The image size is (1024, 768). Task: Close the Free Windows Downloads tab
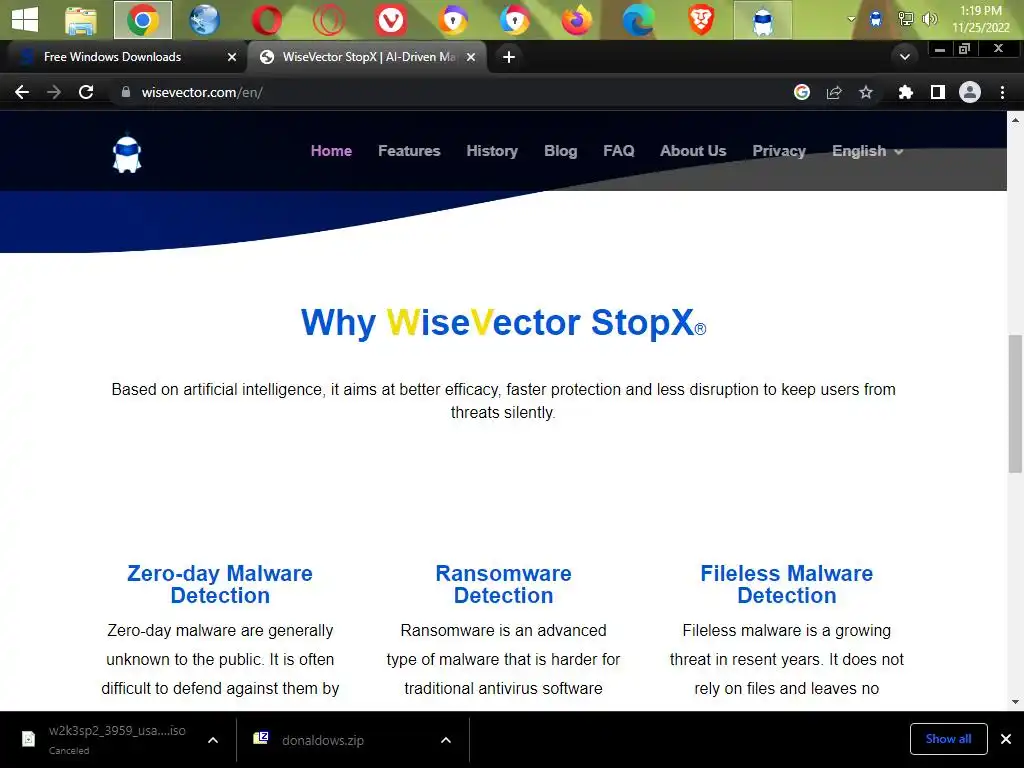point(232,57)
